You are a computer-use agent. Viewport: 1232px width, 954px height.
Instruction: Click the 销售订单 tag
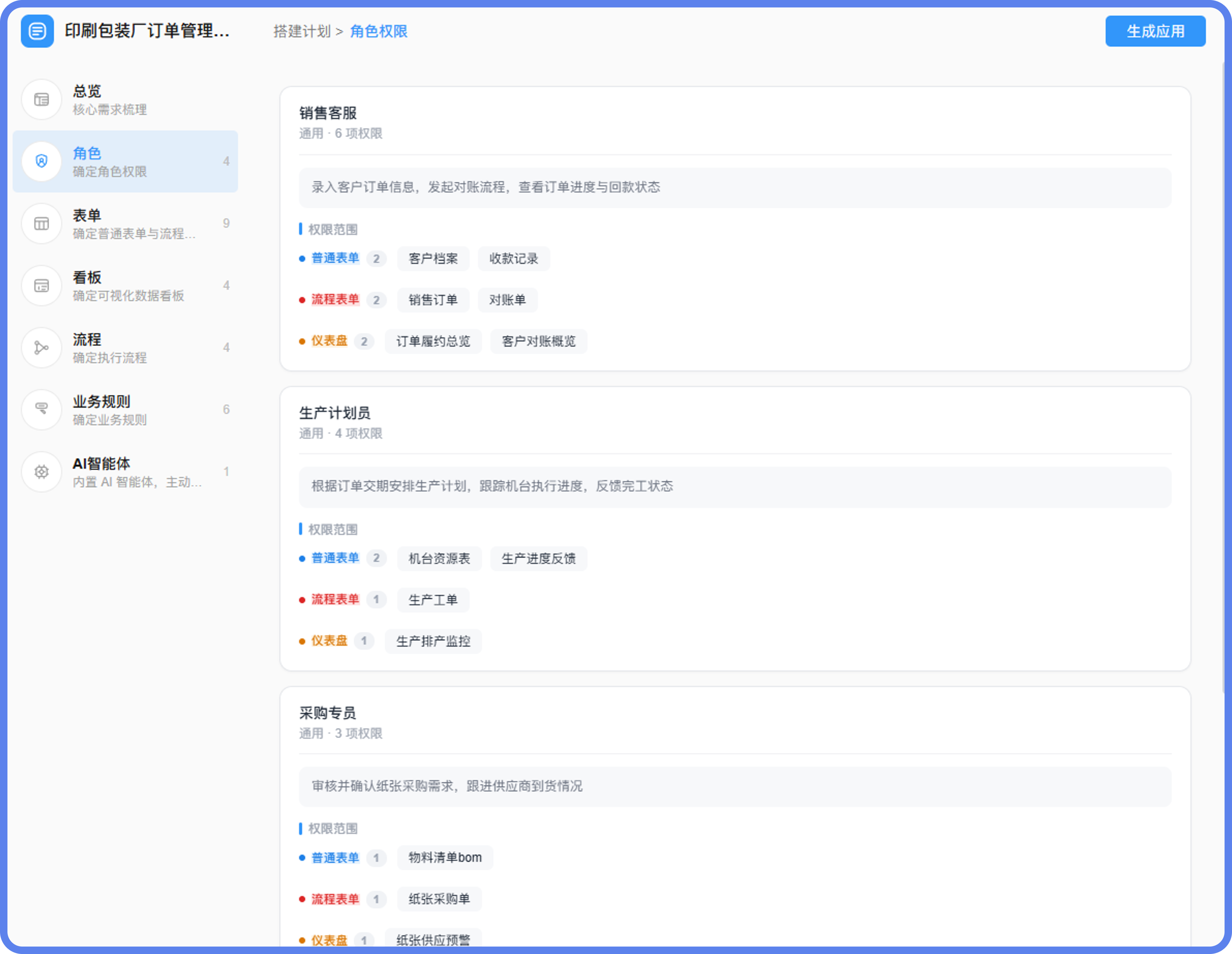click(x=433, y=300)
